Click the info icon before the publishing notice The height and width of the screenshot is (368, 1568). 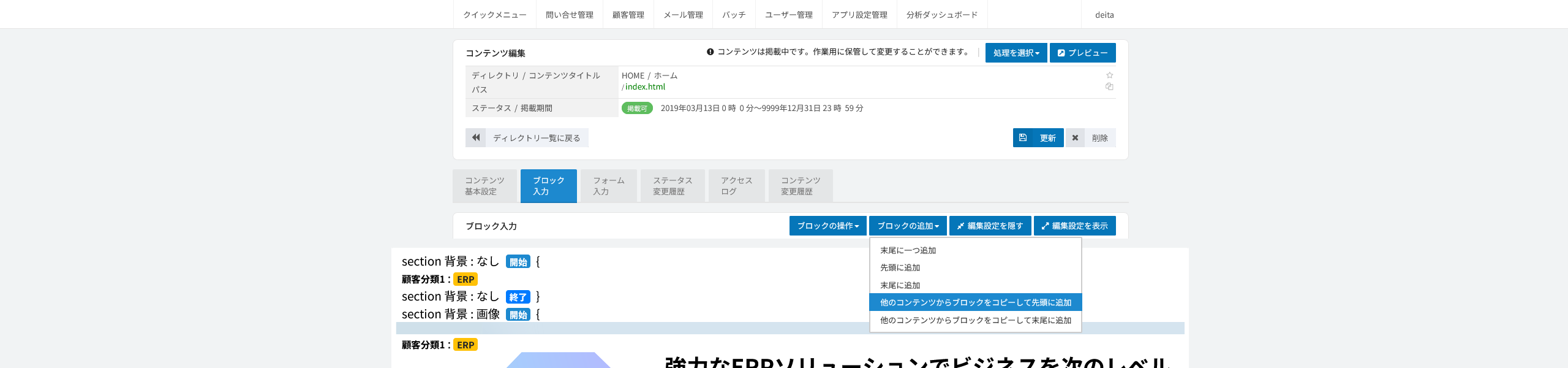click(710, 52)
